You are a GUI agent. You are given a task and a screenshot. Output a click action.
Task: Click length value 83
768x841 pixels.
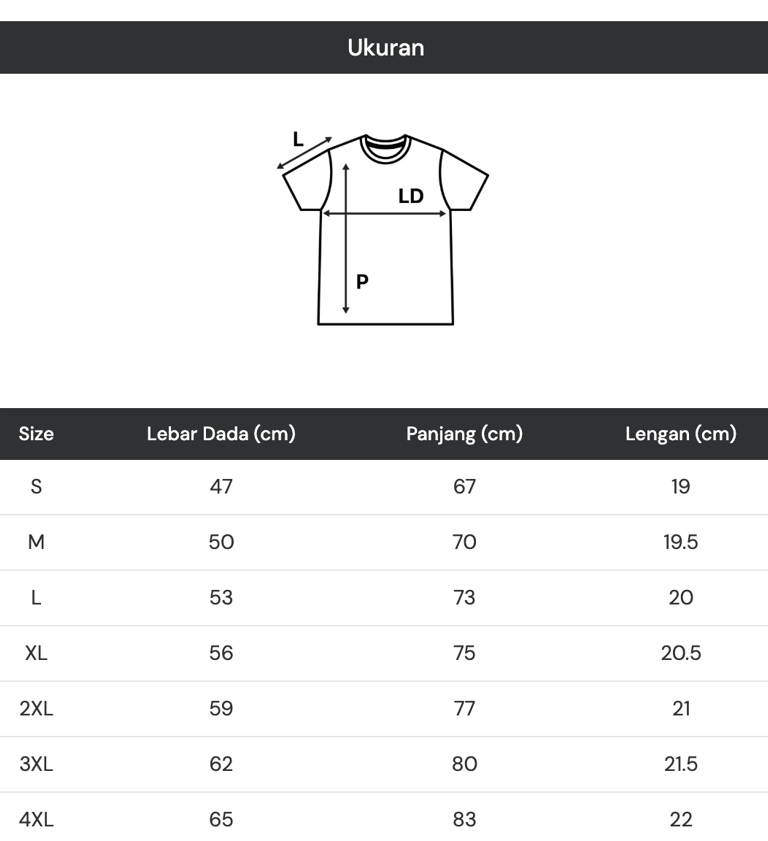464,819
